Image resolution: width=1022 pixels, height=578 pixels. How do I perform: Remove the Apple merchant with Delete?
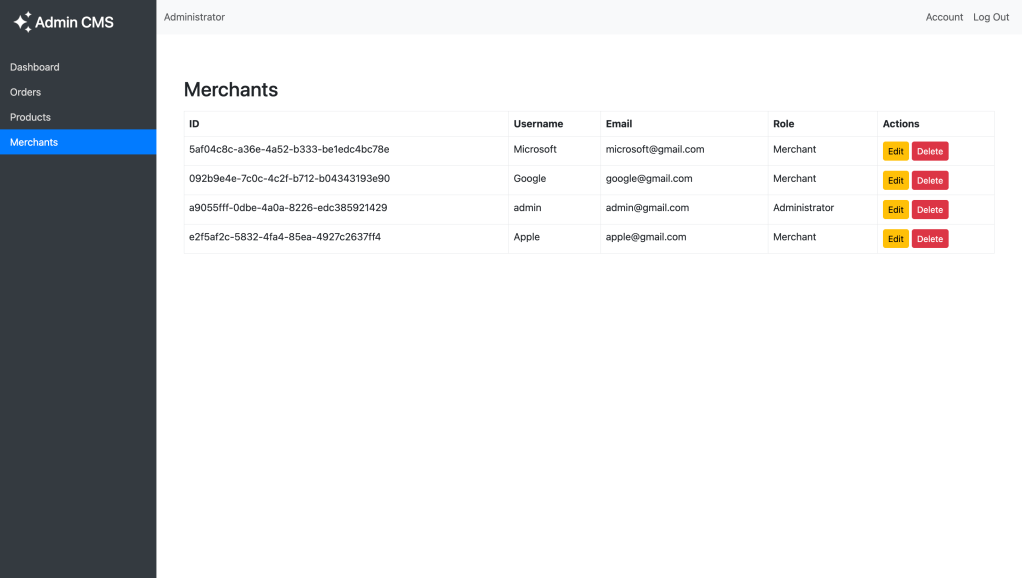point(929,239)
